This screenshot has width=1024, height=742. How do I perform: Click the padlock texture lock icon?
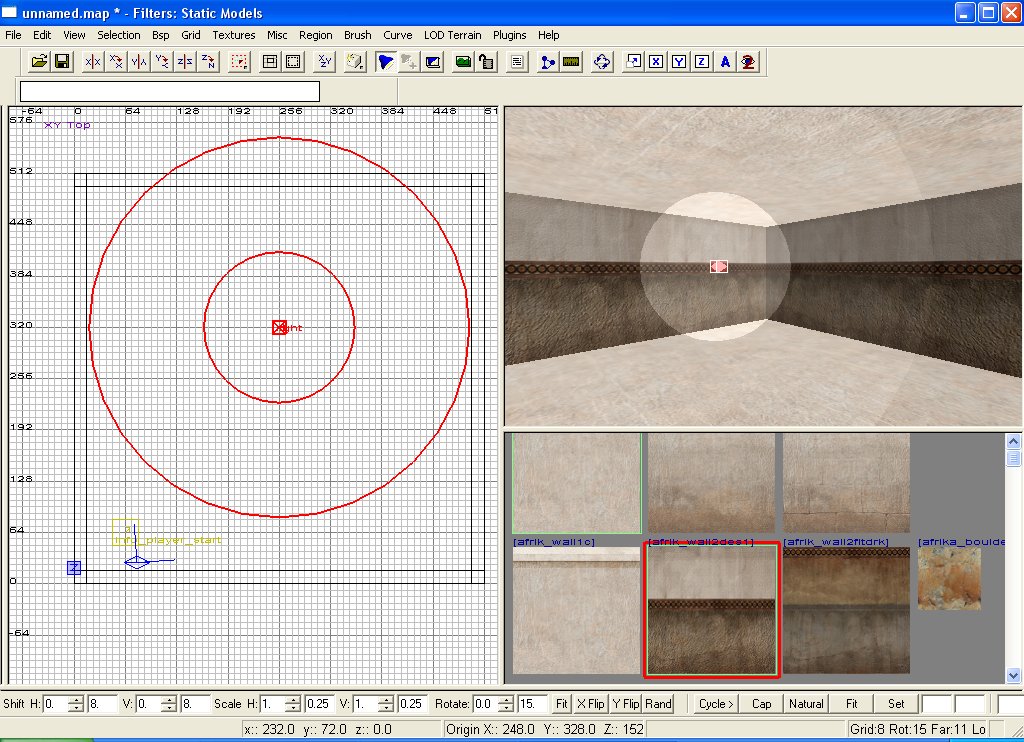[487, 62]
